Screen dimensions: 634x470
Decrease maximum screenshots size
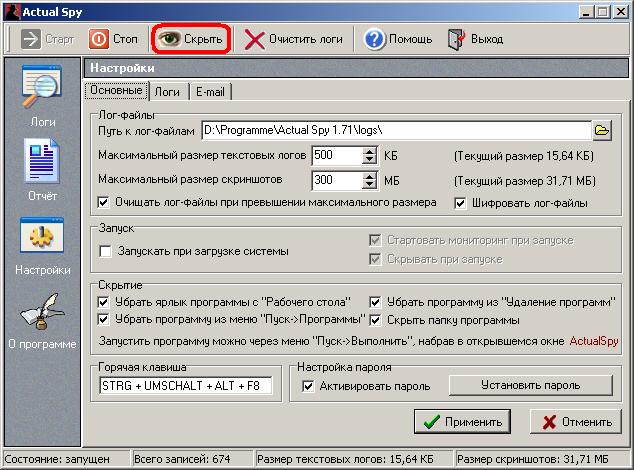click(370, 185)
